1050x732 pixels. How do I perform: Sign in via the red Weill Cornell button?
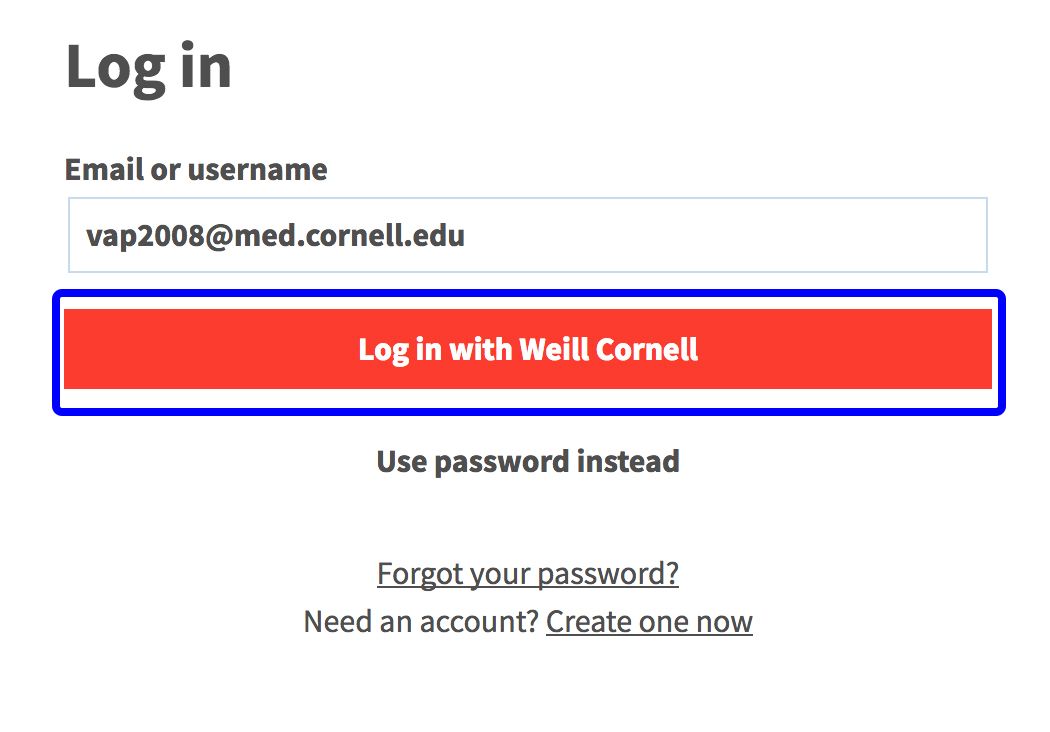coord(527,349)
